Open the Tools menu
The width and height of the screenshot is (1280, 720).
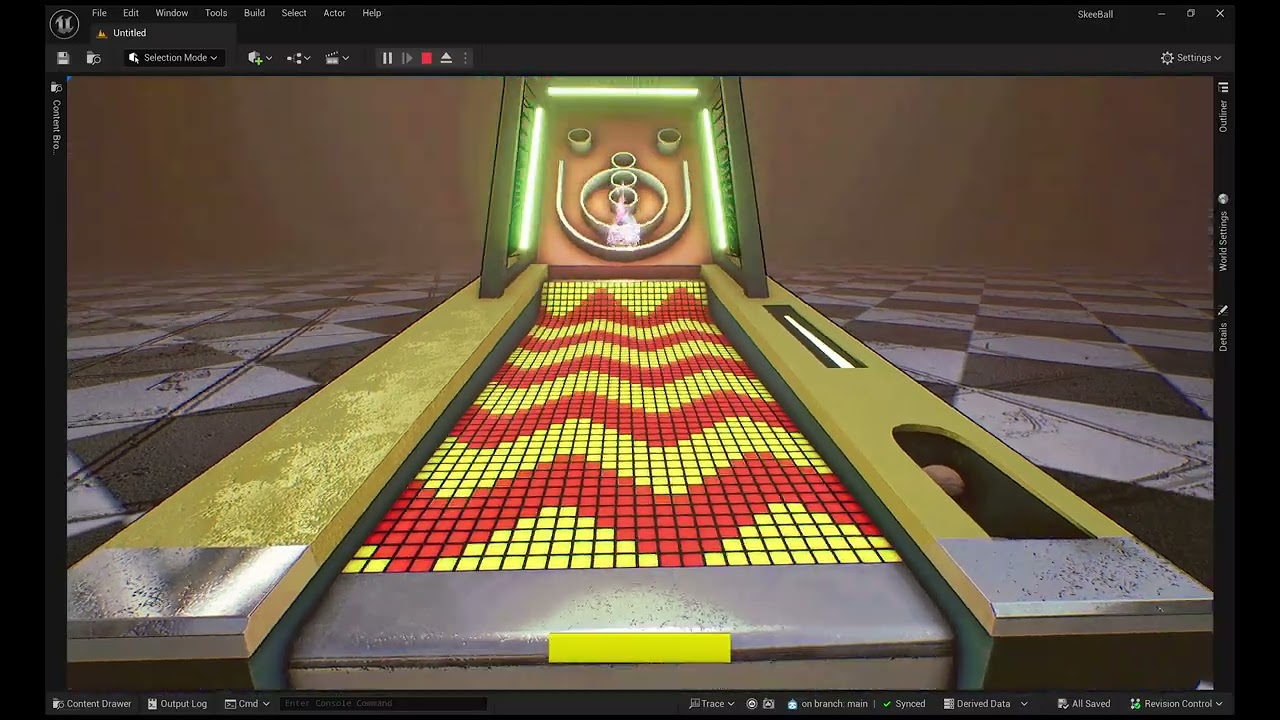click(x=216, y=13)
